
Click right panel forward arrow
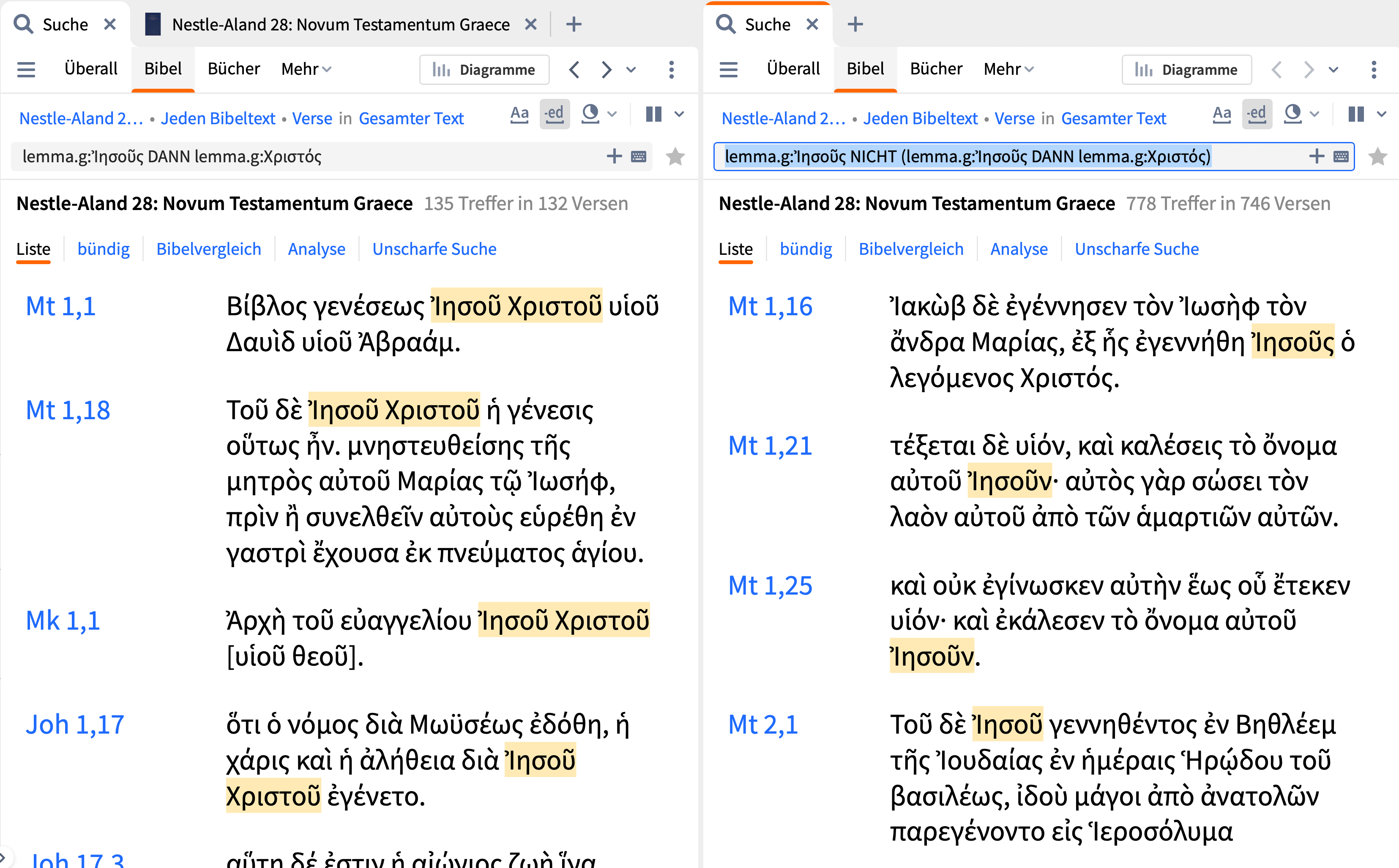click(1308, 69)
